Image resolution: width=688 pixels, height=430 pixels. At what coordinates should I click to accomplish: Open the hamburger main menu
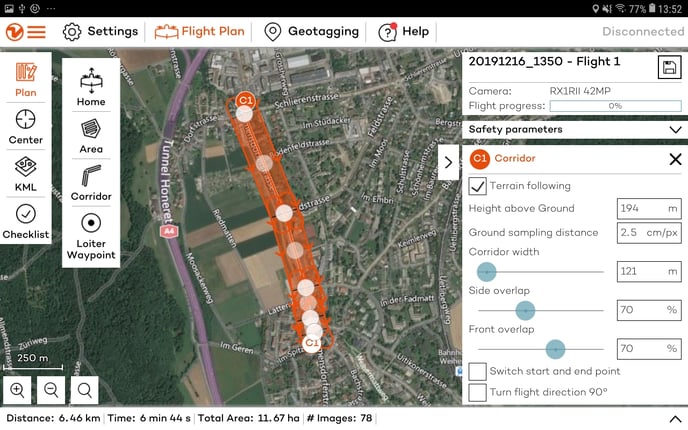36,31
